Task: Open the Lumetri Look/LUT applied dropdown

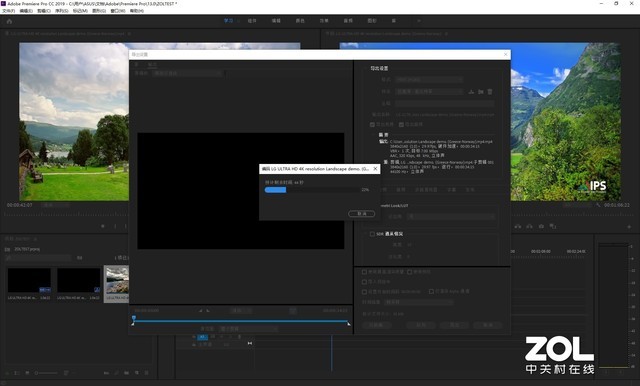Action: click(452, 216)
